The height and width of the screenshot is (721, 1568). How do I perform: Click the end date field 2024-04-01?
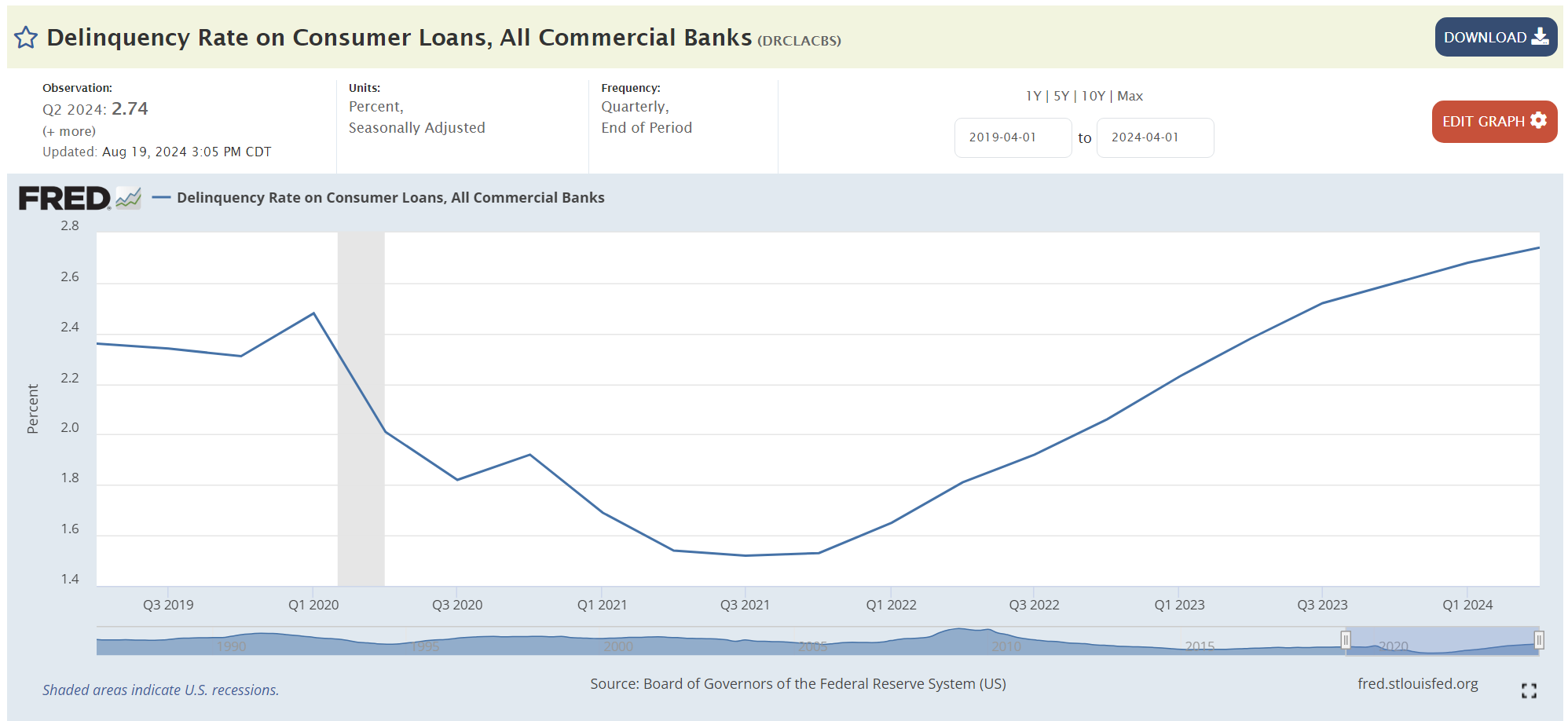(1155, 137)
